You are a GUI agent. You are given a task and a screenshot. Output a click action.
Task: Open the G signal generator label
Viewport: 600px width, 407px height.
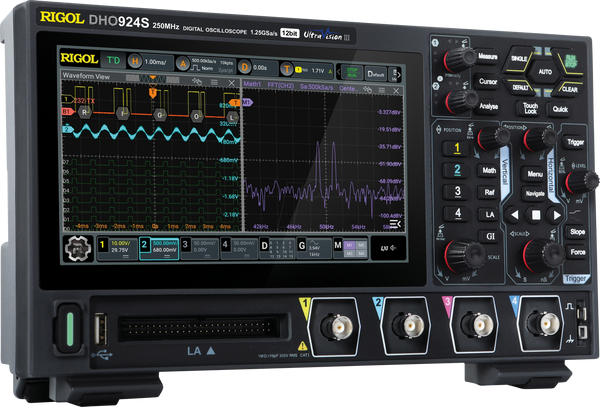click(x=314, y=249)
